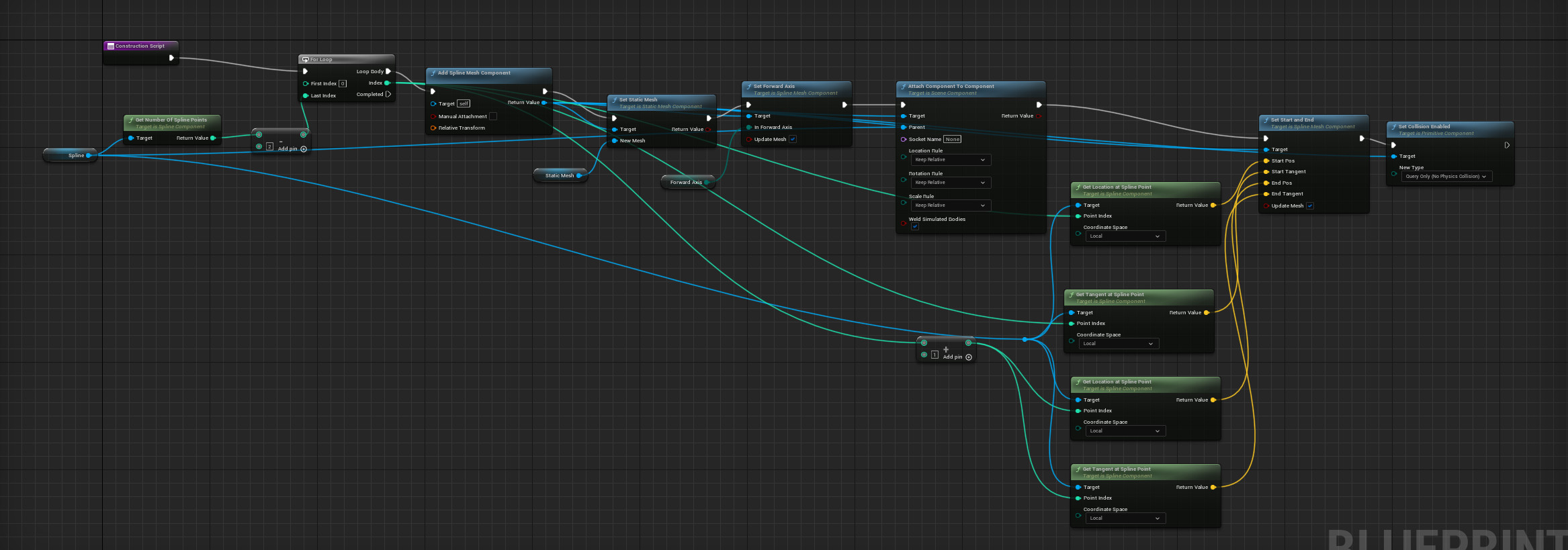The height and width of the screenshot is (550, 1568).
Task: Click the Parent pin on Attach Component
Action: (904, 127)
